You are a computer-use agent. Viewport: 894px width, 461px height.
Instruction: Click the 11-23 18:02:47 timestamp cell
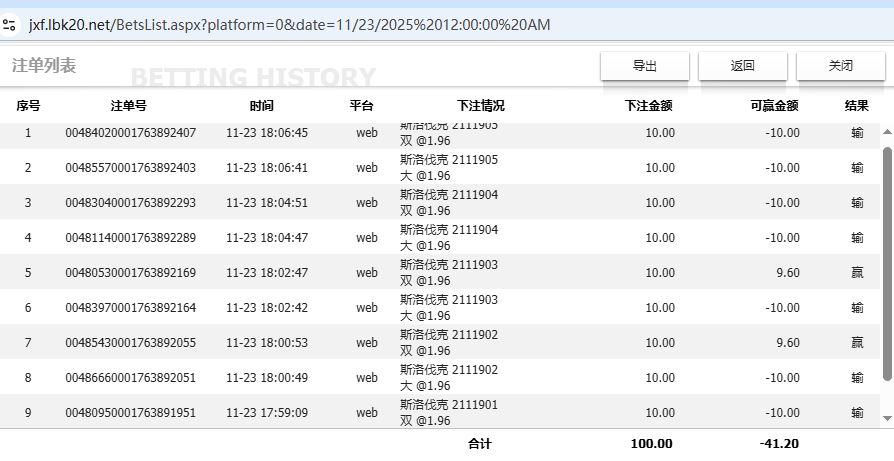(x=267, y=273)
